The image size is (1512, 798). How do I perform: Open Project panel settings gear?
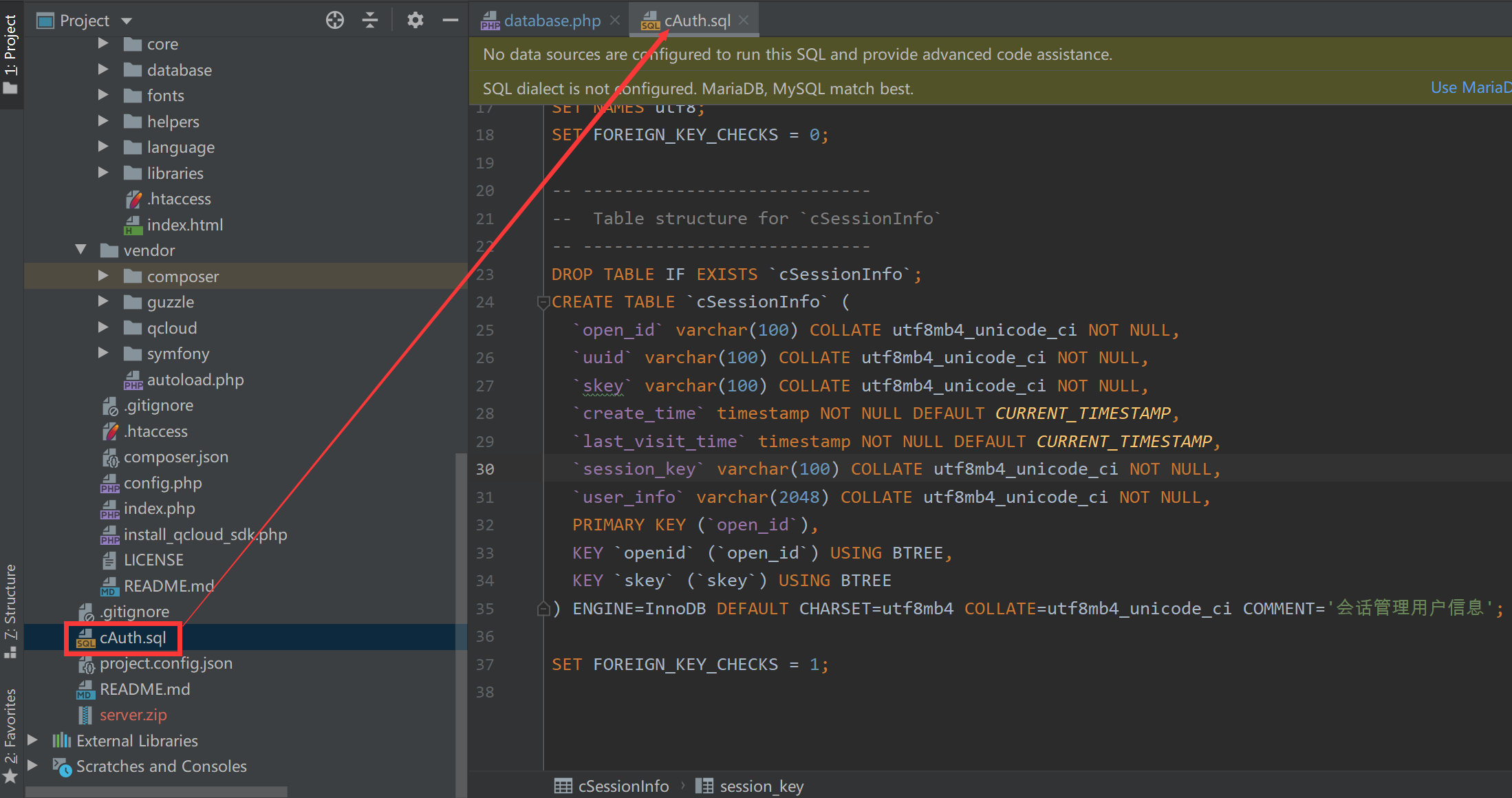(415, 21)
